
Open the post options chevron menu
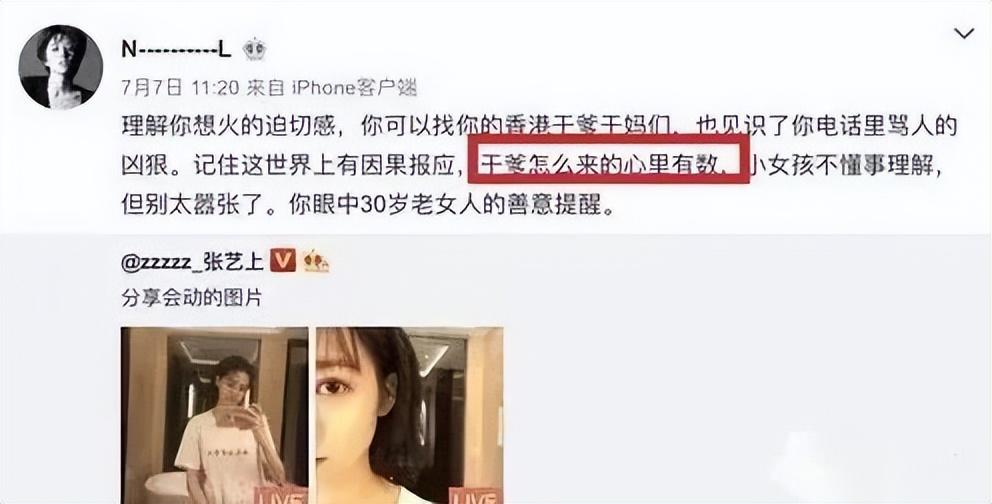964,34
